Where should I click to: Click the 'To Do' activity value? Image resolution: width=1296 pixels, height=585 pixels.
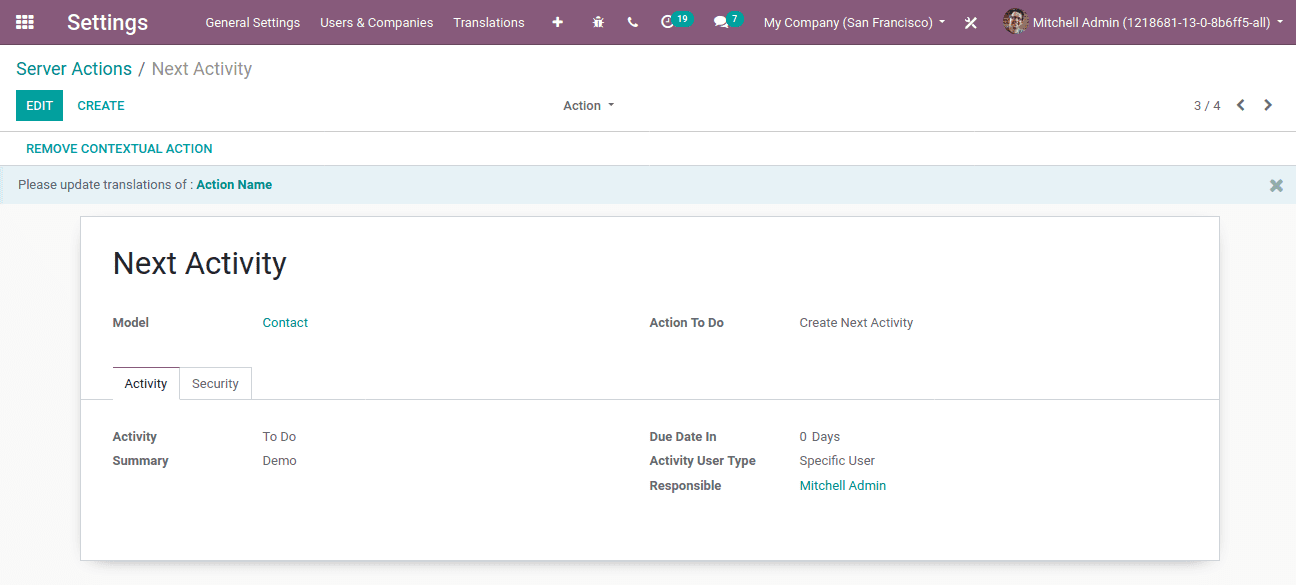279,437
